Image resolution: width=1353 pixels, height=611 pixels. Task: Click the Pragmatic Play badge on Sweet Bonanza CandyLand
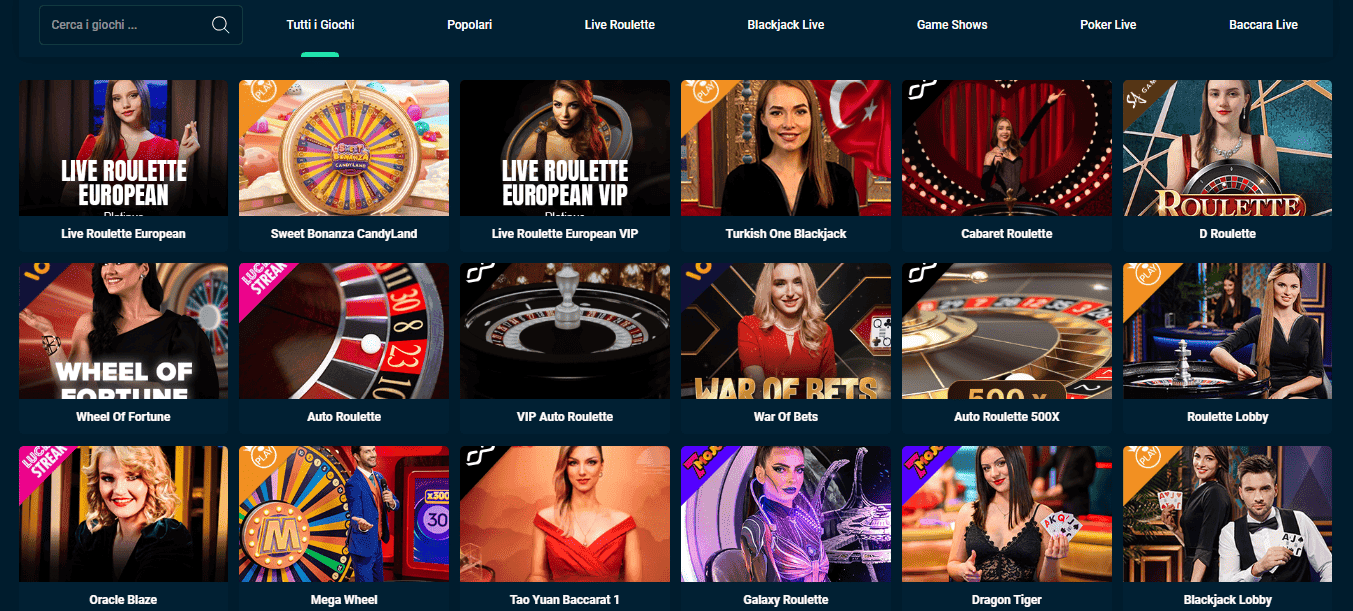[254, 94]
